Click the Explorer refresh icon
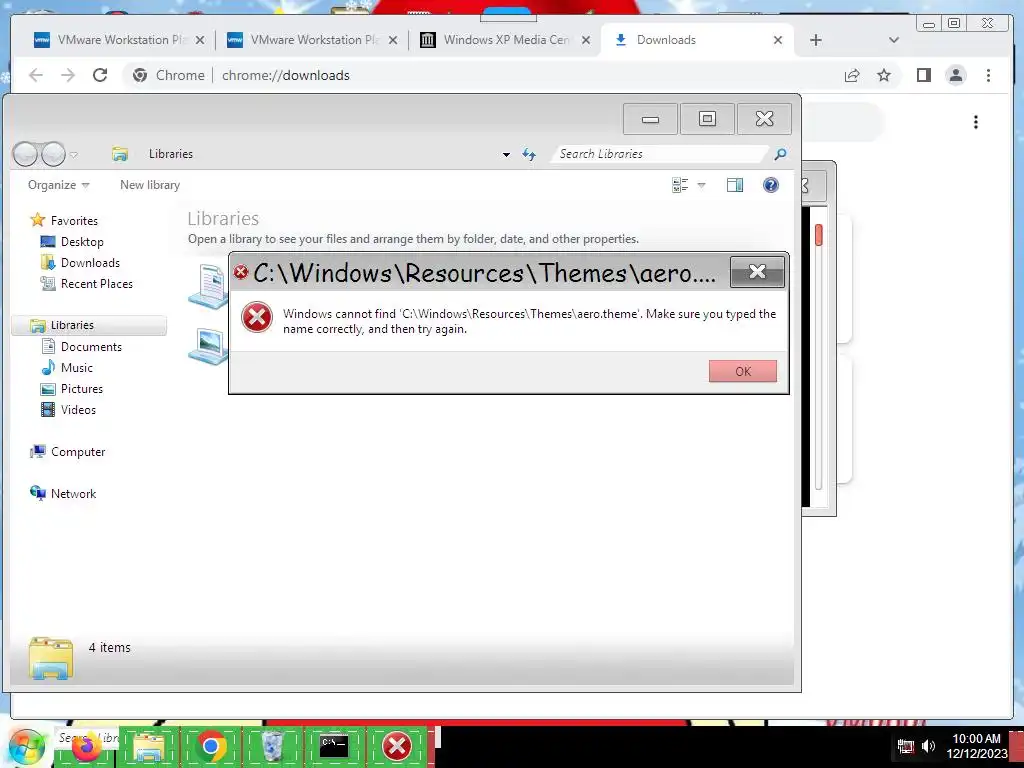This screenshot has height=768, width=1024. [529, 154]
